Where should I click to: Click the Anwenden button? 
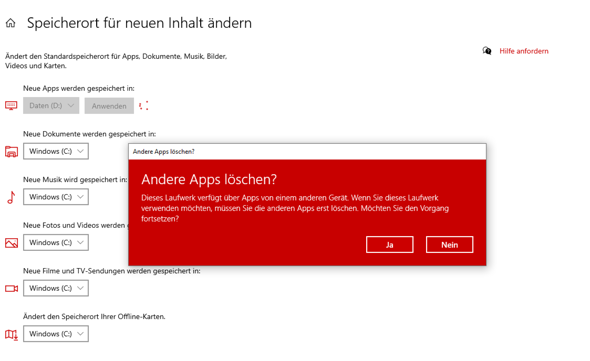pyautogui.click(x=109, y=106)
